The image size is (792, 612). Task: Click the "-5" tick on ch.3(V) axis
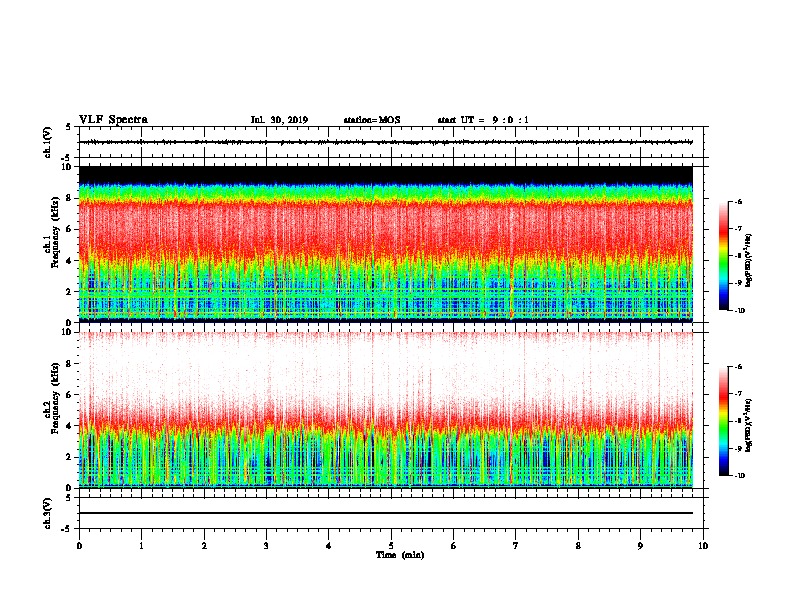[x=67, y=529]
